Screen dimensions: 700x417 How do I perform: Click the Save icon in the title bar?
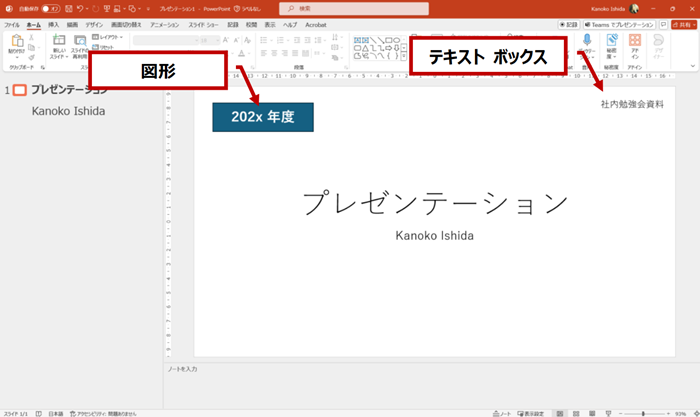67,8
